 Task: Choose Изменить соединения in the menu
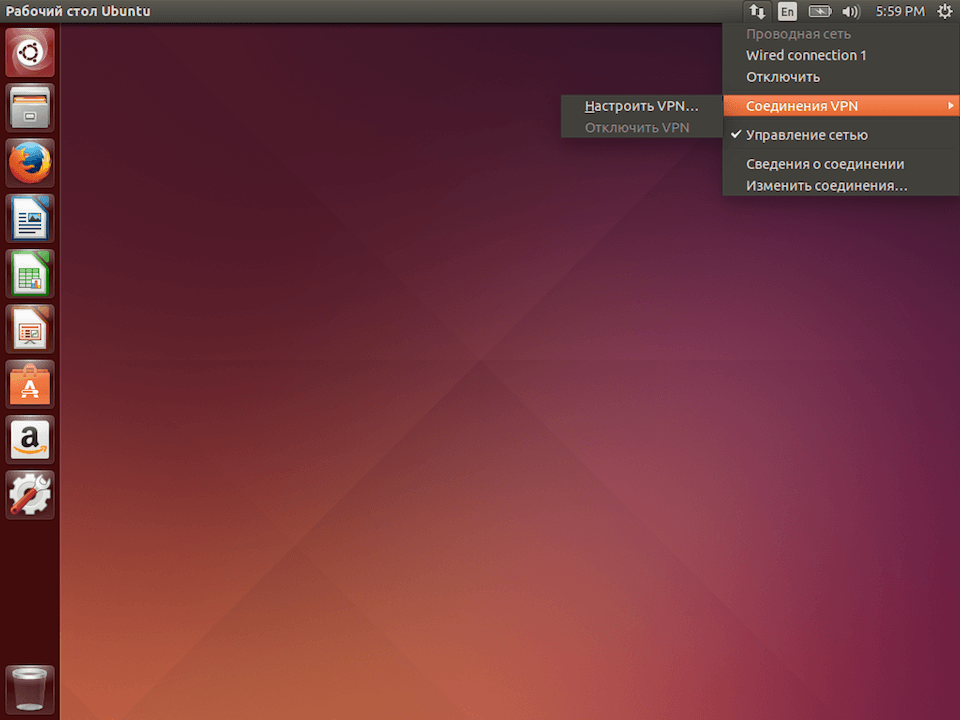tap(819, 185)
